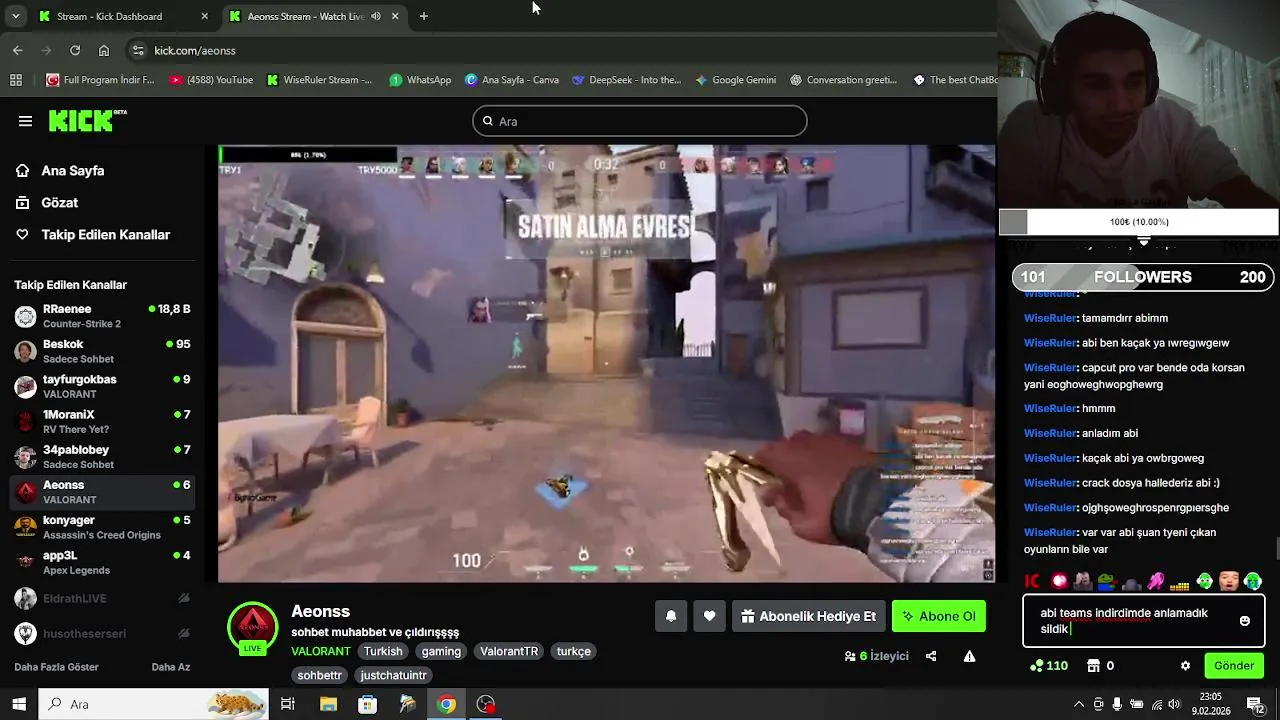
Task: Mute the Aeonss Stream tab audio icon
Action: point(376,16)
